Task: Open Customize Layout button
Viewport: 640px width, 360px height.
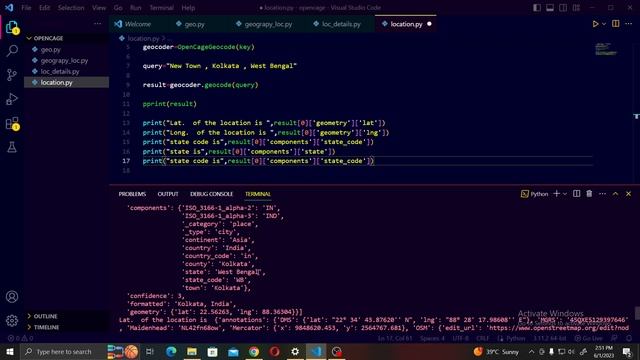Action: point(576,8)
